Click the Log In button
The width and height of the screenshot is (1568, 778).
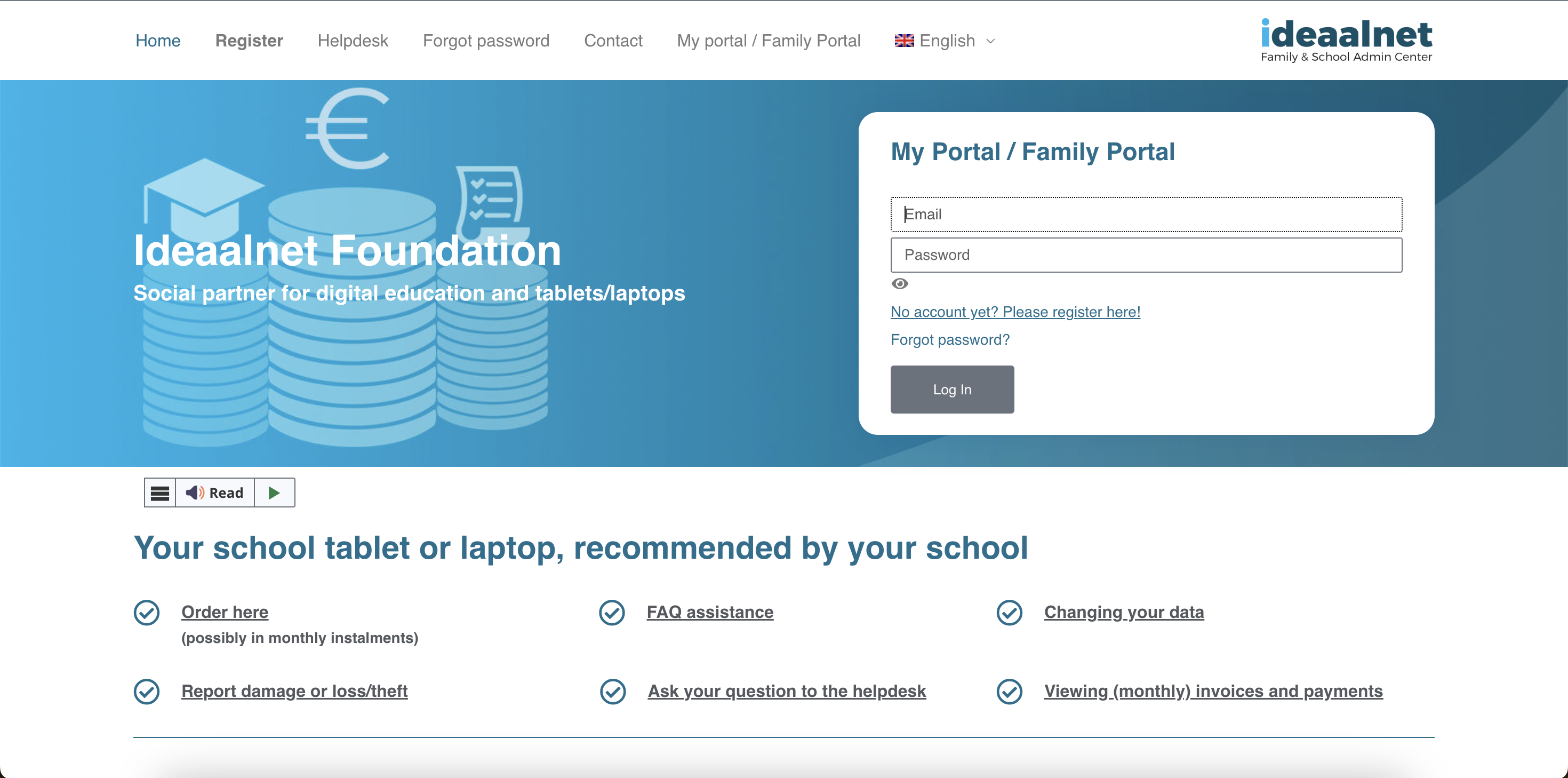point(952,390)
